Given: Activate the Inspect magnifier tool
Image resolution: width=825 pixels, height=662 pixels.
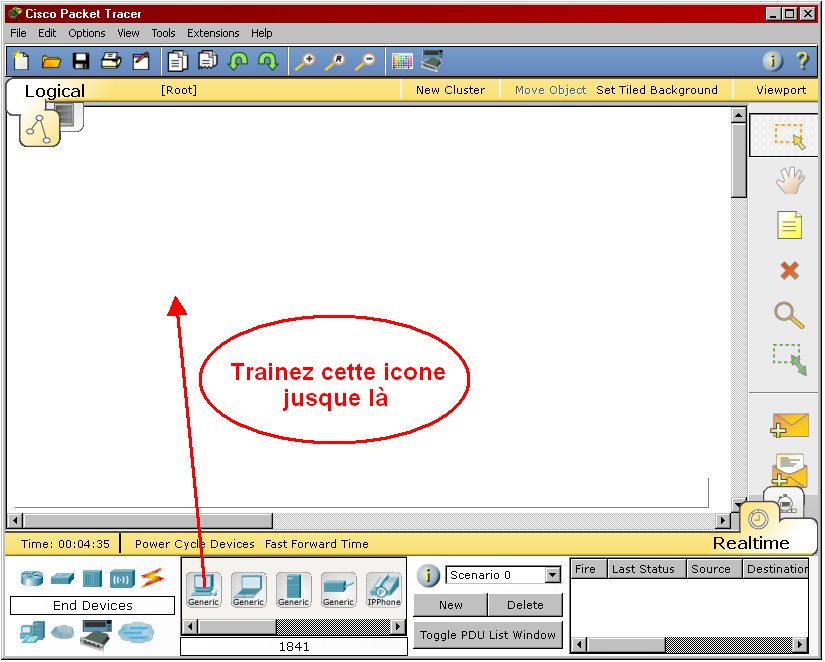Looking at the screenshot, I should (x=789, y=315).
